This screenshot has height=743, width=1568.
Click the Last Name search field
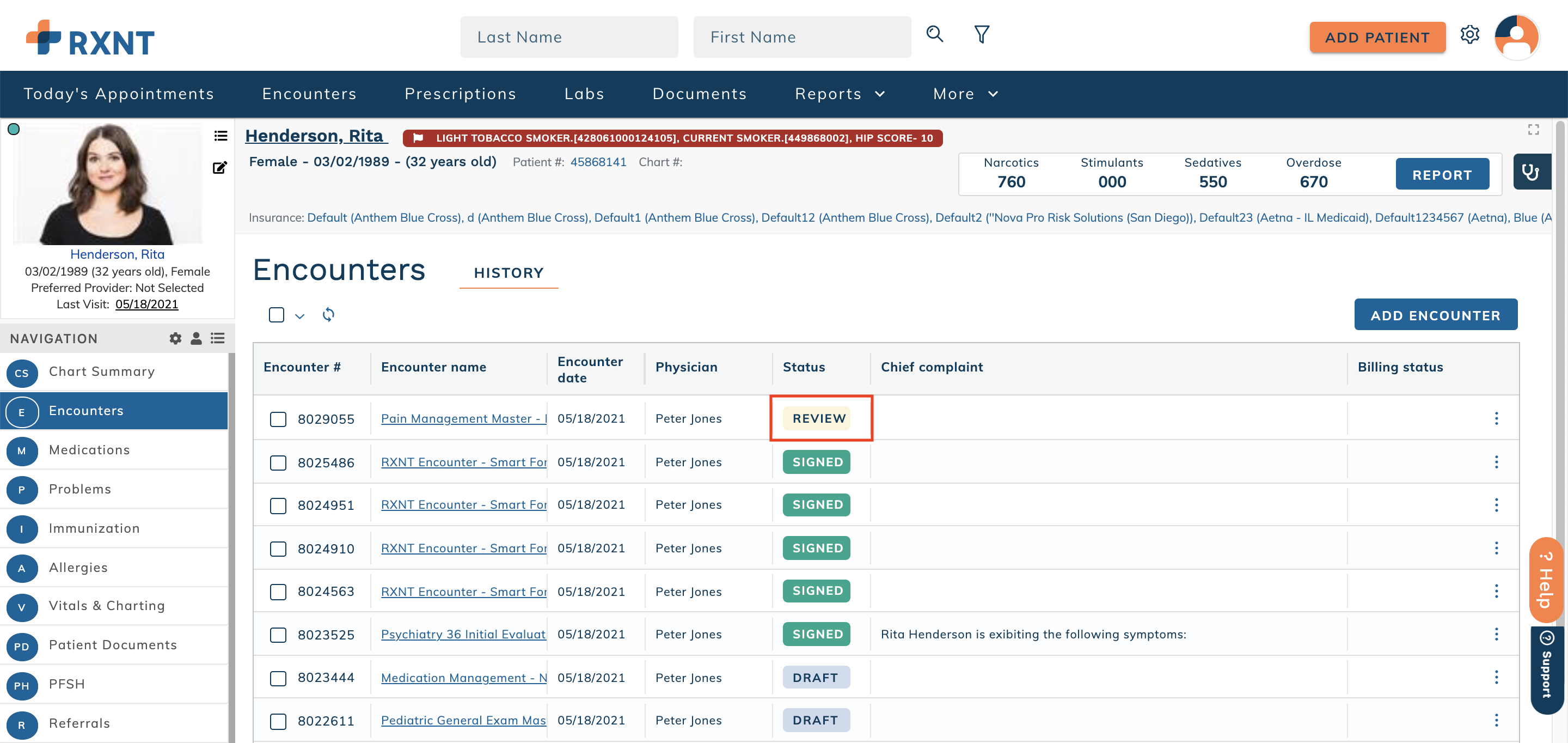click(x=568, y=37)
